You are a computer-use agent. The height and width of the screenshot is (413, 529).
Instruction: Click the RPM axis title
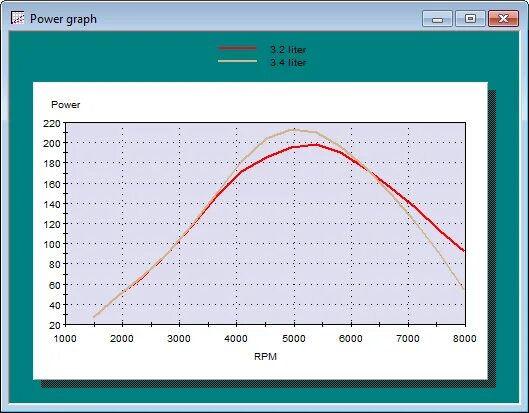point(266,357)
